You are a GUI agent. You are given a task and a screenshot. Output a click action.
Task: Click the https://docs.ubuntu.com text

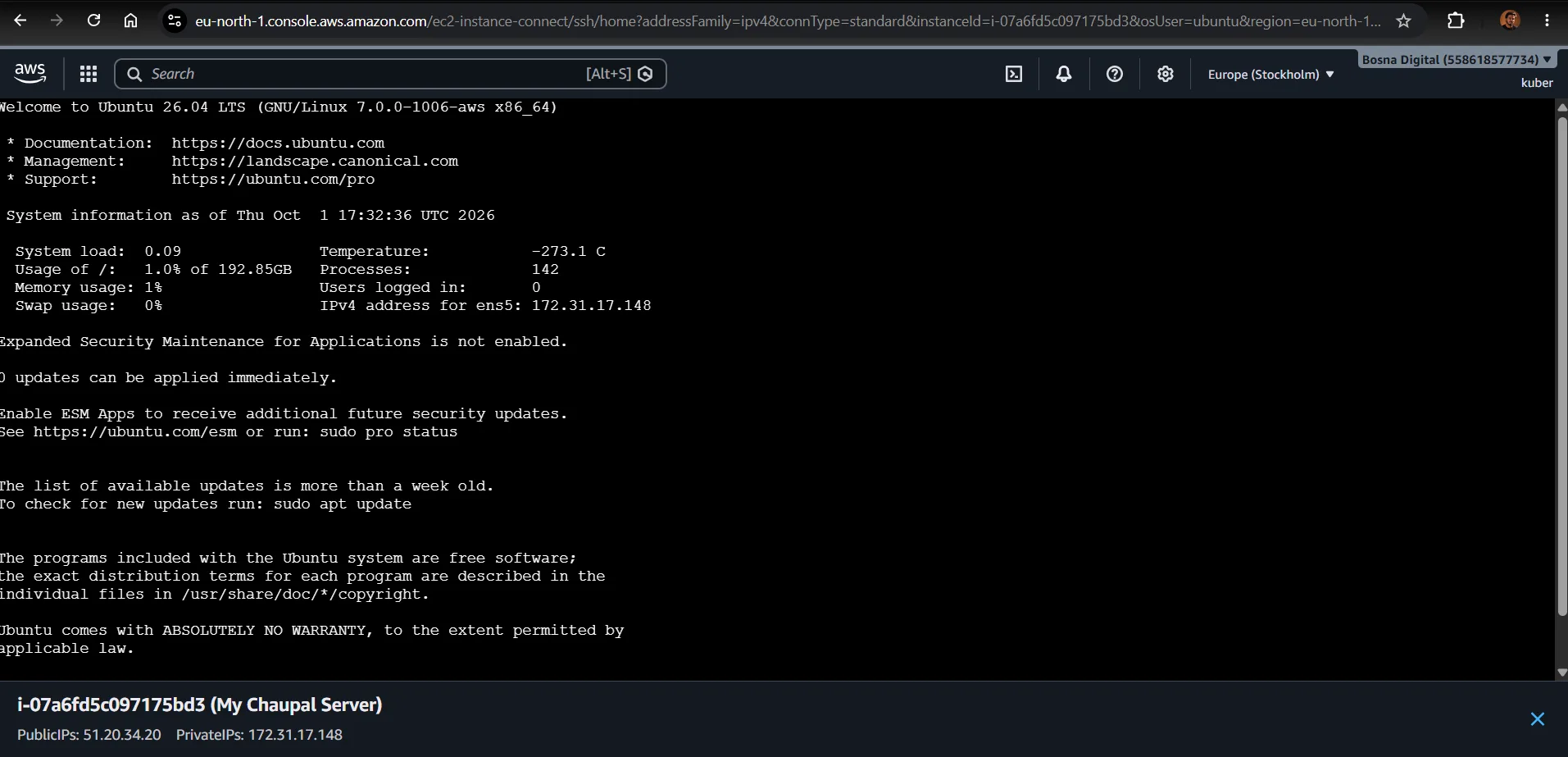278,144
